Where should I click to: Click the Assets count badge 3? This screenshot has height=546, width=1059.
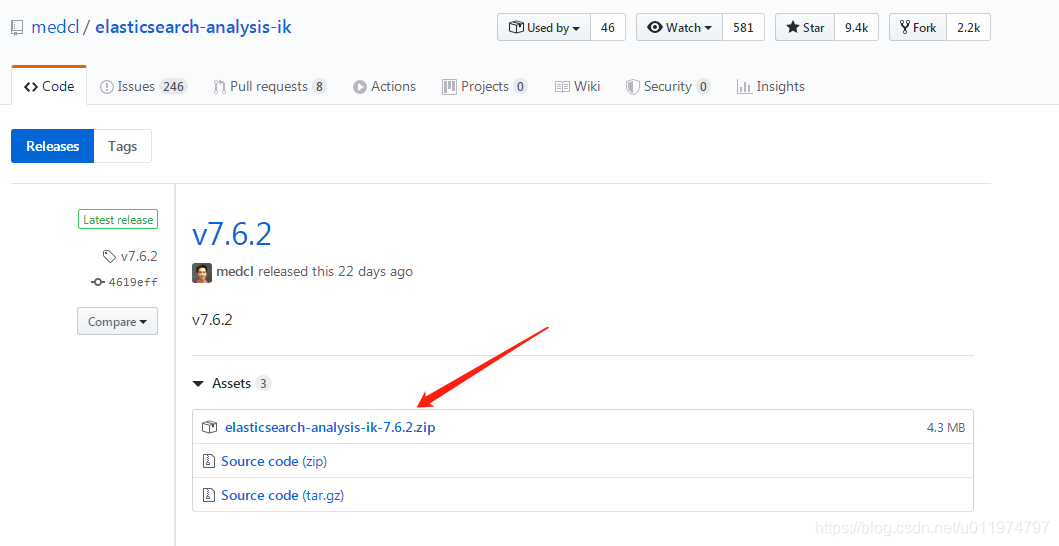263,384
